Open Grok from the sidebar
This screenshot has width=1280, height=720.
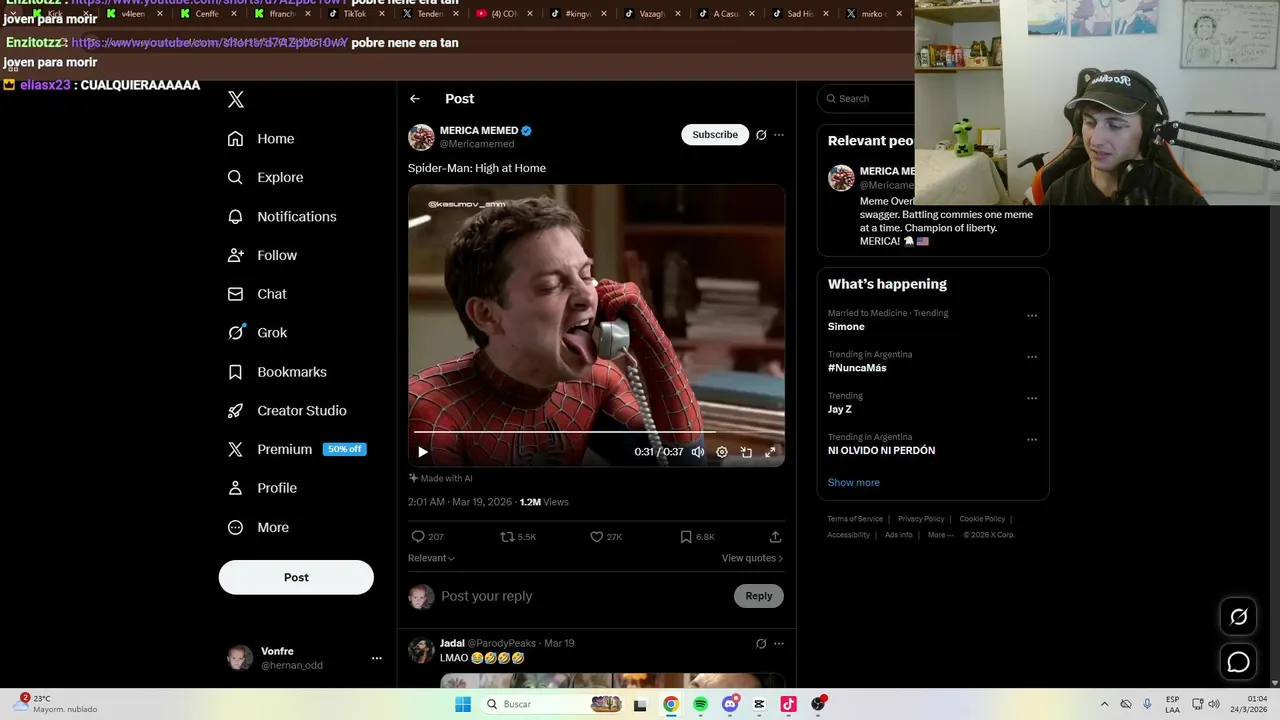pos(257,333)
